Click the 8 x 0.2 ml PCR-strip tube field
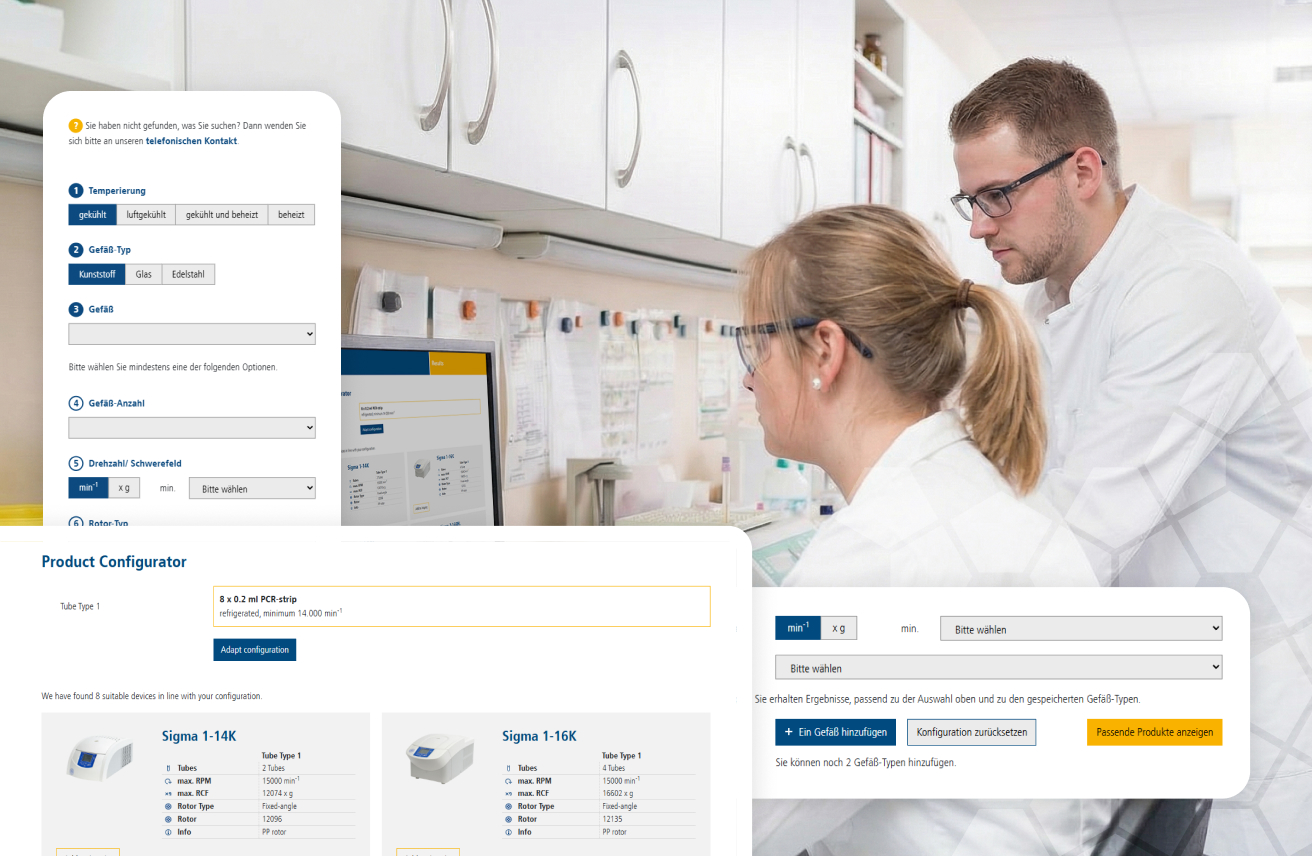Image resolution: width=1312 pixels, height=856 pixels. 460,605
